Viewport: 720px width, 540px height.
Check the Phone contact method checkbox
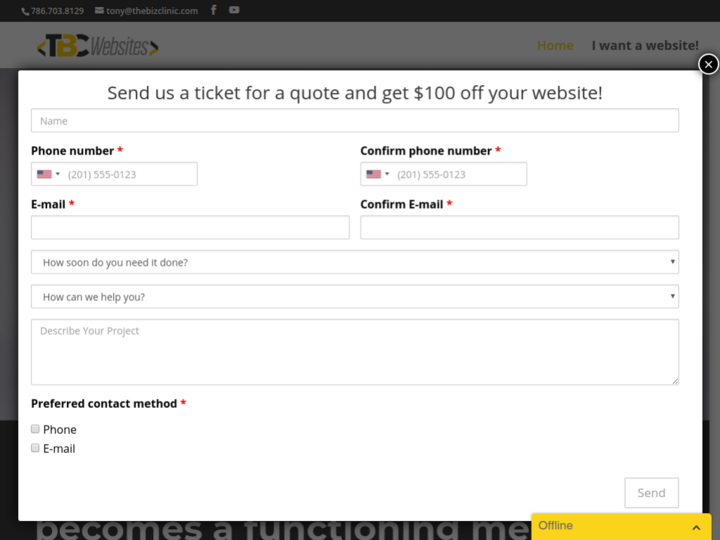tap(36, 429)
